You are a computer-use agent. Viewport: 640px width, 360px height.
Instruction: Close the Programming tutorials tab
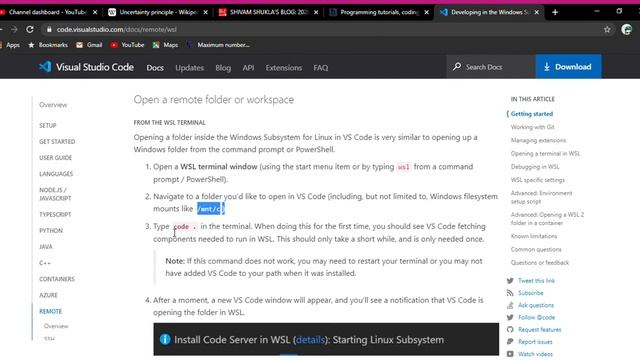[x=427, y=12]
